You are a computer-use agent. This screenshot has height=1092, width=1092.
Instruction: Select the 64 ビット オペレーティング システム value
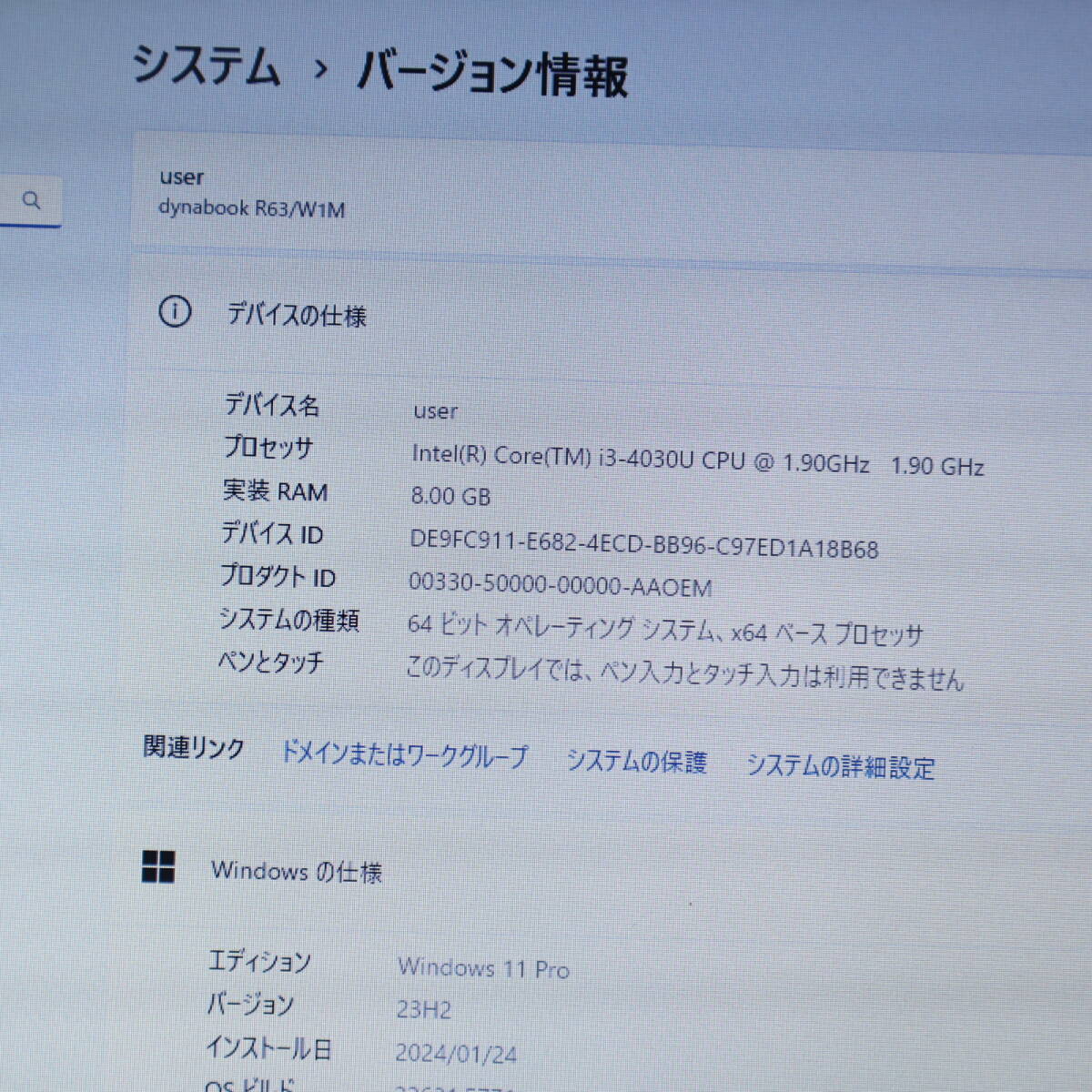(665, 630)
